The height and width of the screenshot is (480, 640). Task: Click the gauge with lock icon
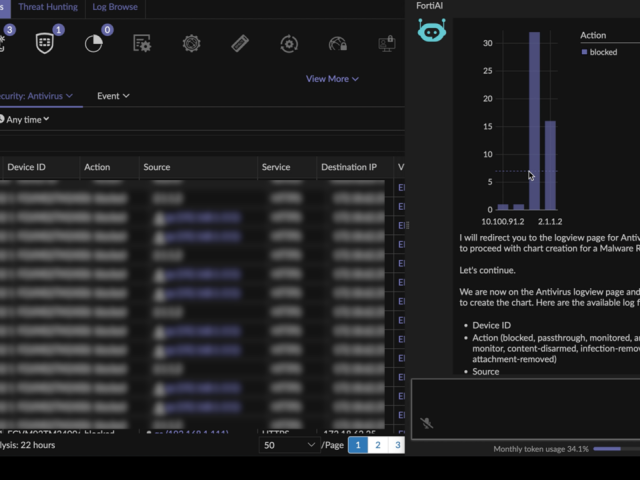(x=338, y=44)
